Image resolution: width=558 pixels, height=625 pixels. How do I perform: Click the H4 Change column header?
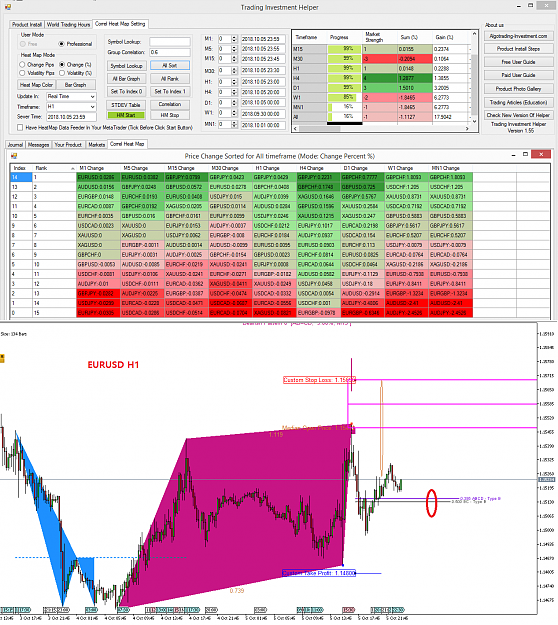tap(318, 168)
